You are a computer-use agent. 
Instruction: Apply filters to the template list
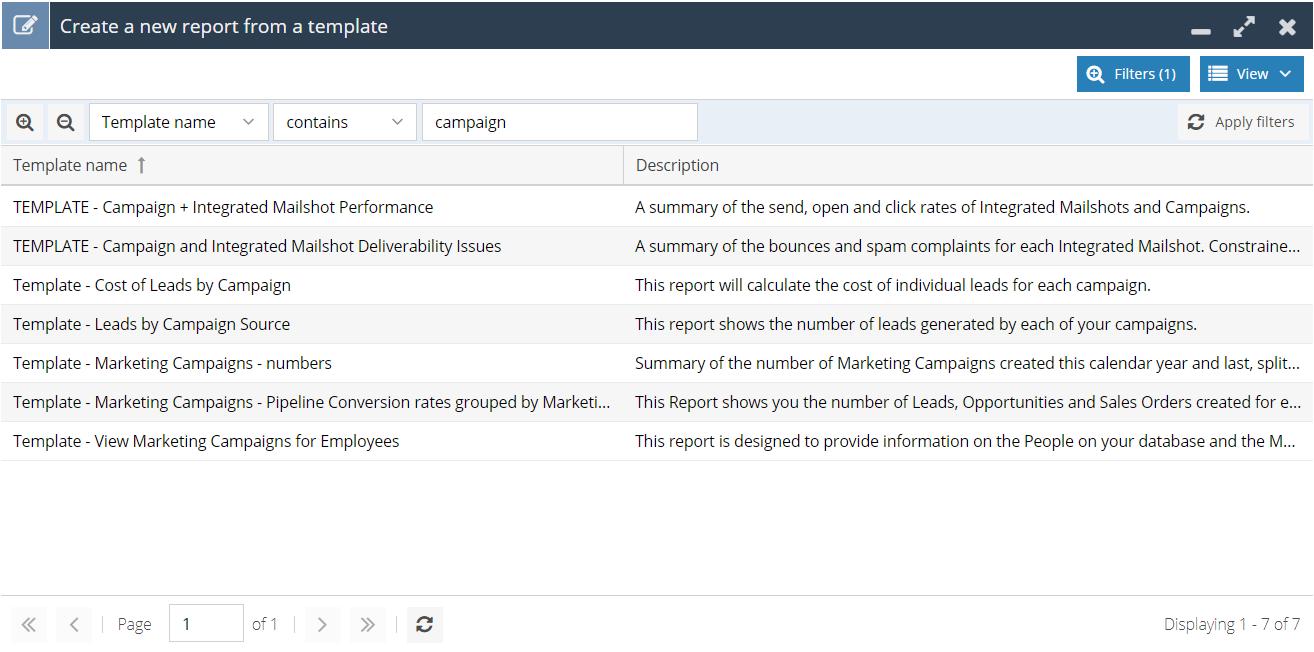[1241, 122]
